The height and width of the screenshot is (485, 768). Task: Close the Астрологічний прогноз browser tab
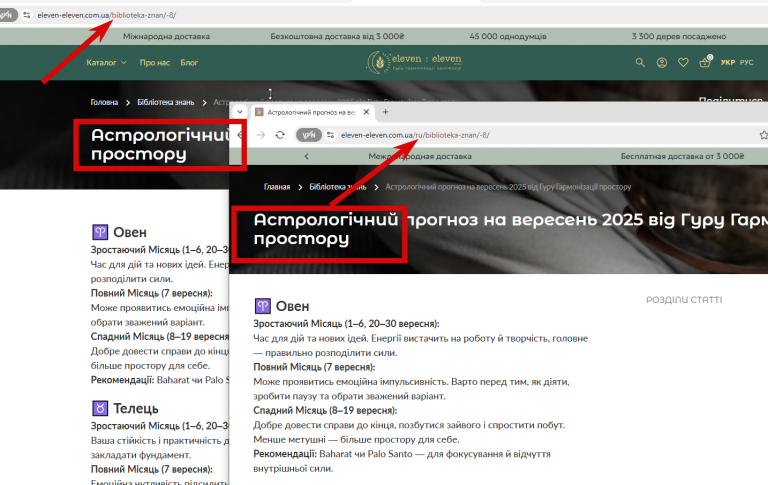coord(366,112)
